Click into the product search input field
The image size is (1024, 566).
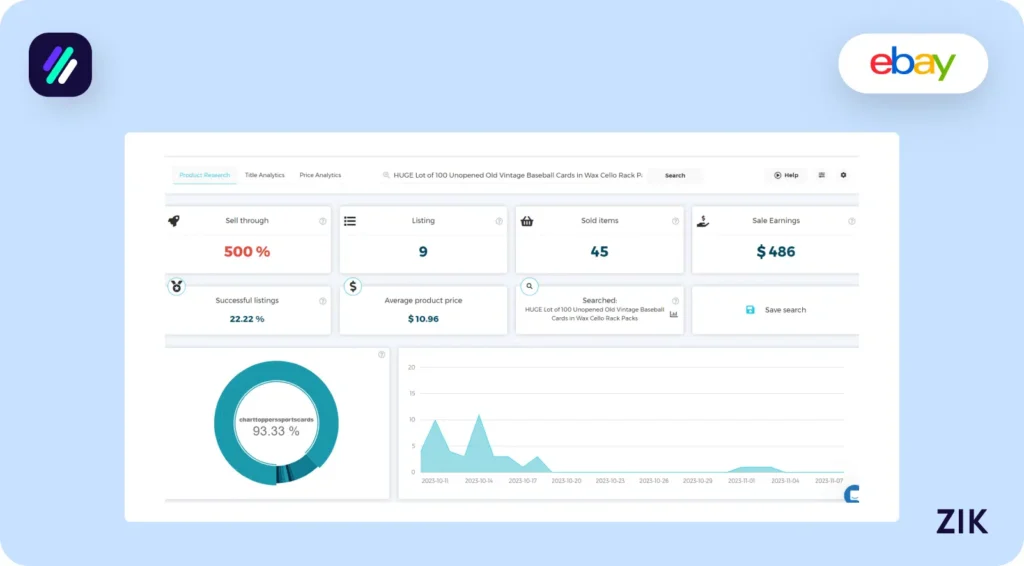point(515,175)
